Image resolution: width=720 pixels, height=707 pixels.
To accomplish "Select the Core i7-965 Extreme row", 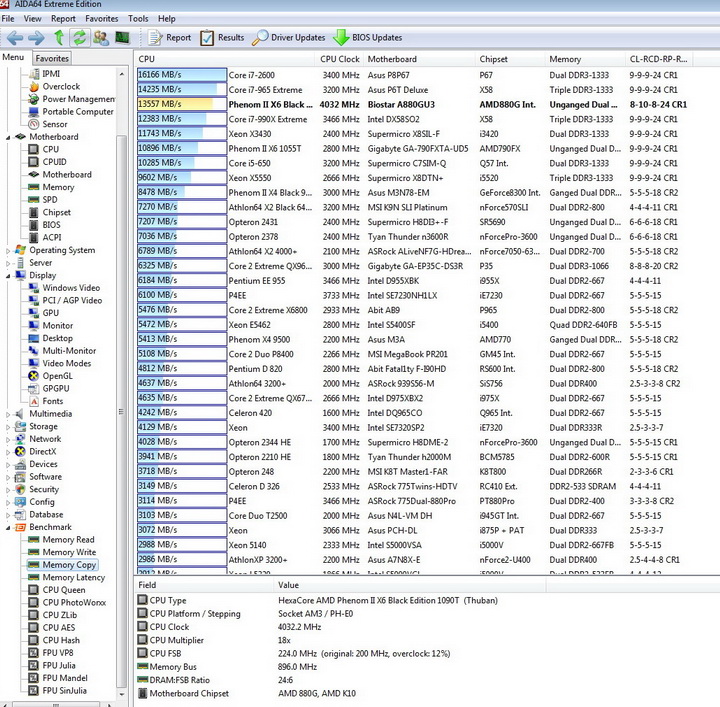I will (x=414, y=90).
